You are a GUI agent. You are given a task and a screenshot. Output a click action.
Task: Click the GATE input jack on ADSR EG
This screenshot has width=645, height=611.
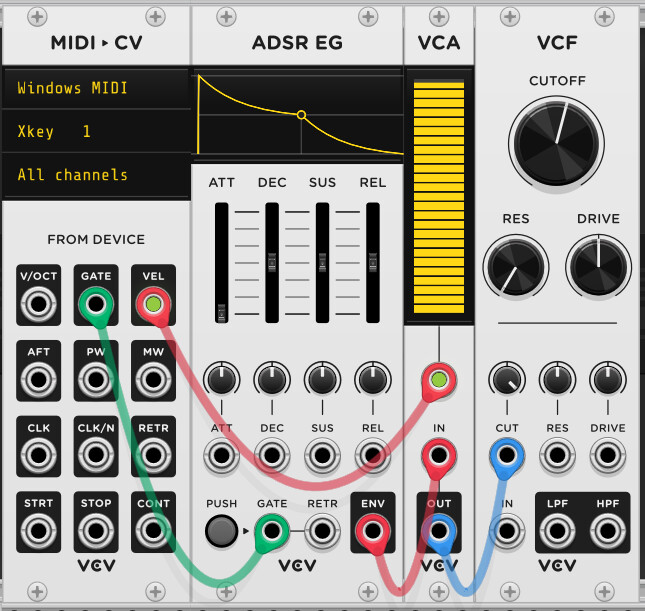pos(272,531)
